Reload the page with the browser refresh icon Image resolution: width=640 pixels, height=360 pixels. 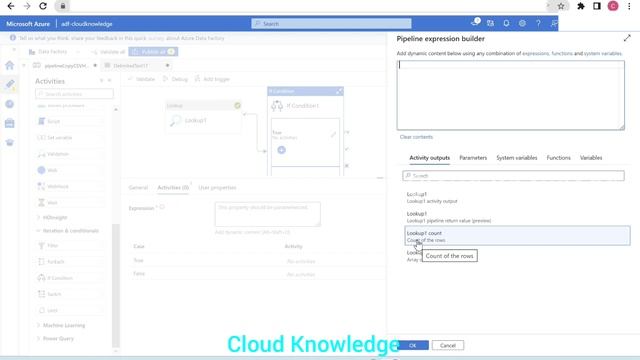point(43,6)
